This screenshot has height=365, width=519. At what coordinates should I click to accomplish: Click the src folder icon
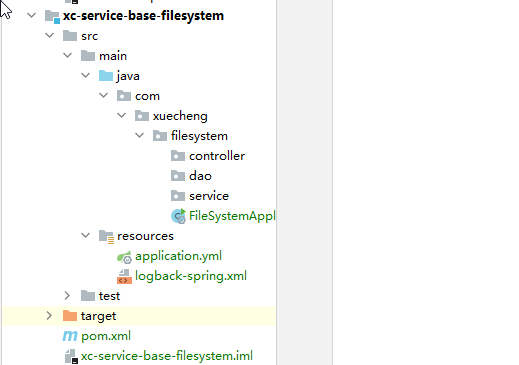pos(70,36)
